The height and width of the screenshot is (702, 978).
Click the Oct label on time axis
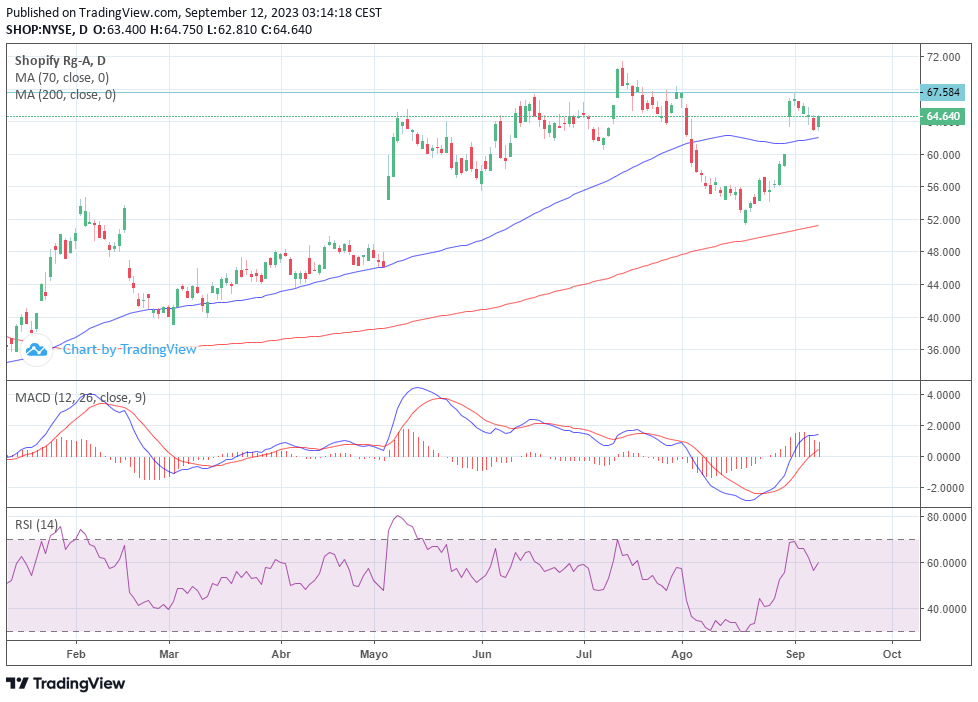pos(892,654)
